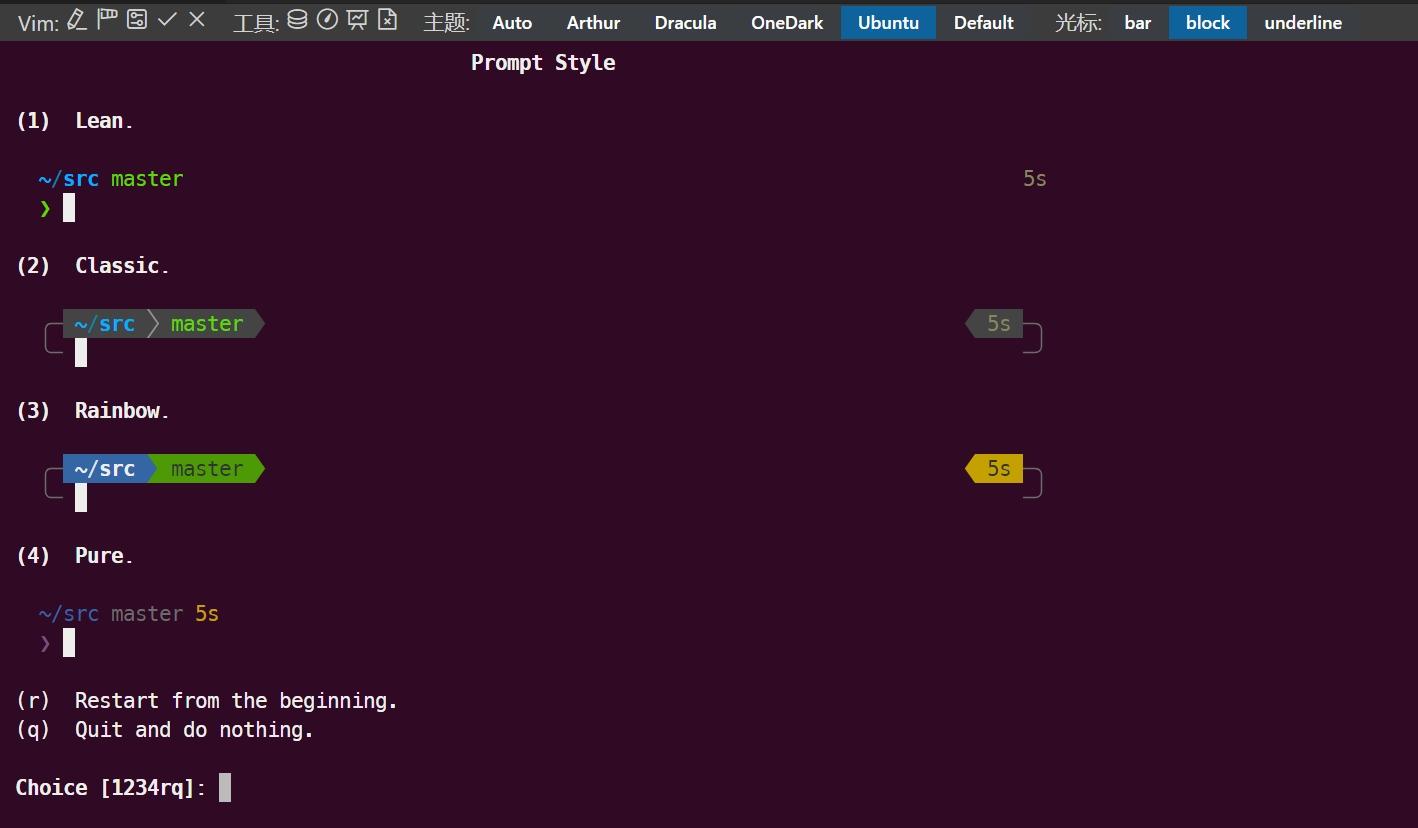Enable the underline cursor style

1302,22
